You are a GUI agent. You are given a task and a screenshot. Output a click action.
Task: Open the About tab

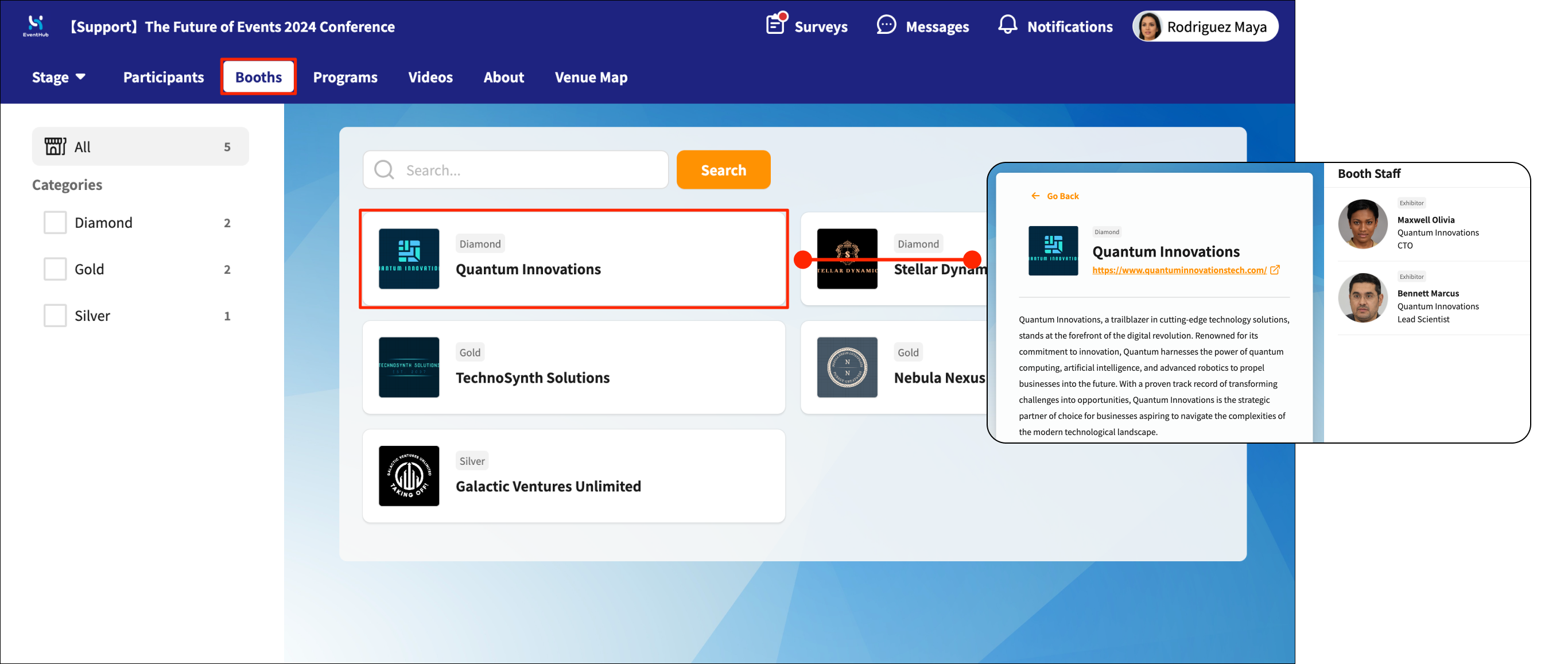tap(504, 77)
